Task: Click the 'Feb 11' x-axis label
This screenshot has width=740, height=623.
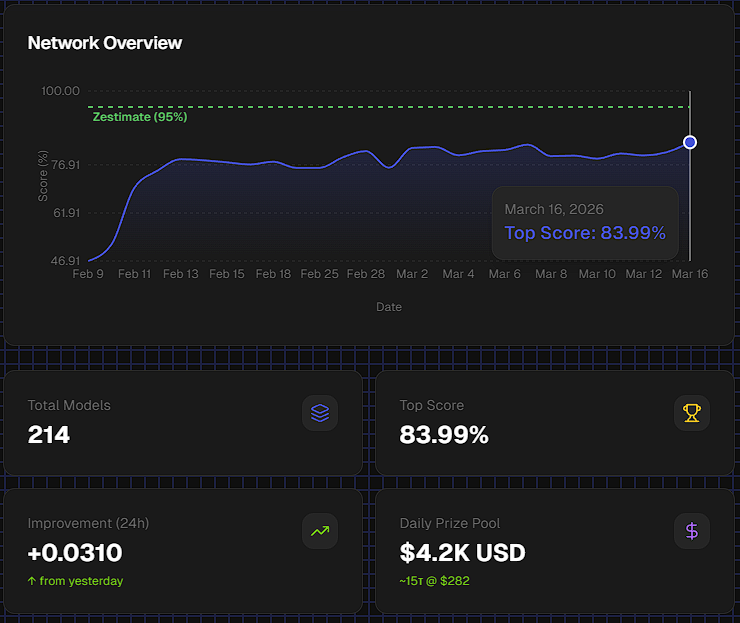Action: point(135,274)
